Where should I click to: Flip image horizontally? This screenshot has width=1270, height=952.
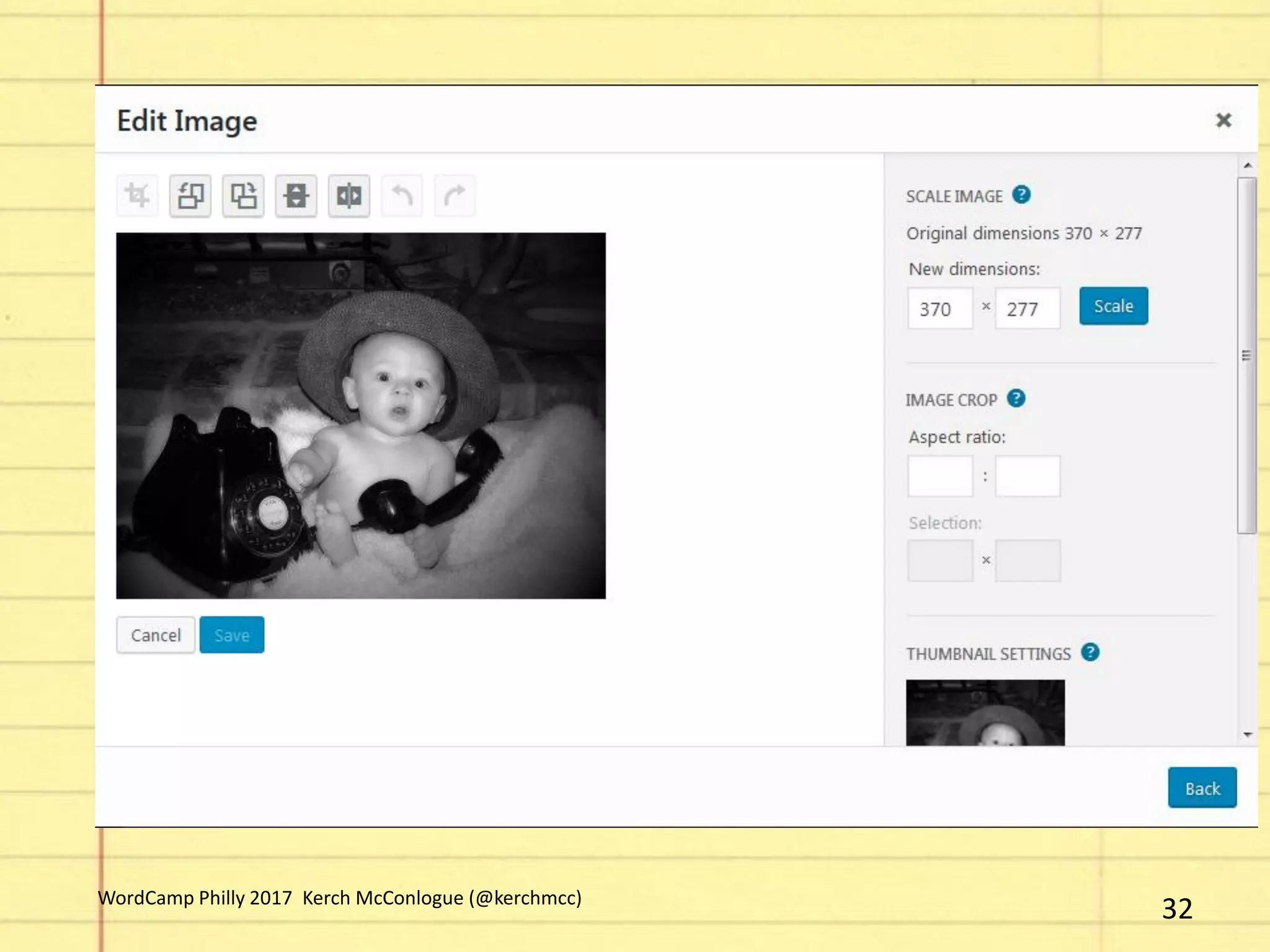point(349,196)
